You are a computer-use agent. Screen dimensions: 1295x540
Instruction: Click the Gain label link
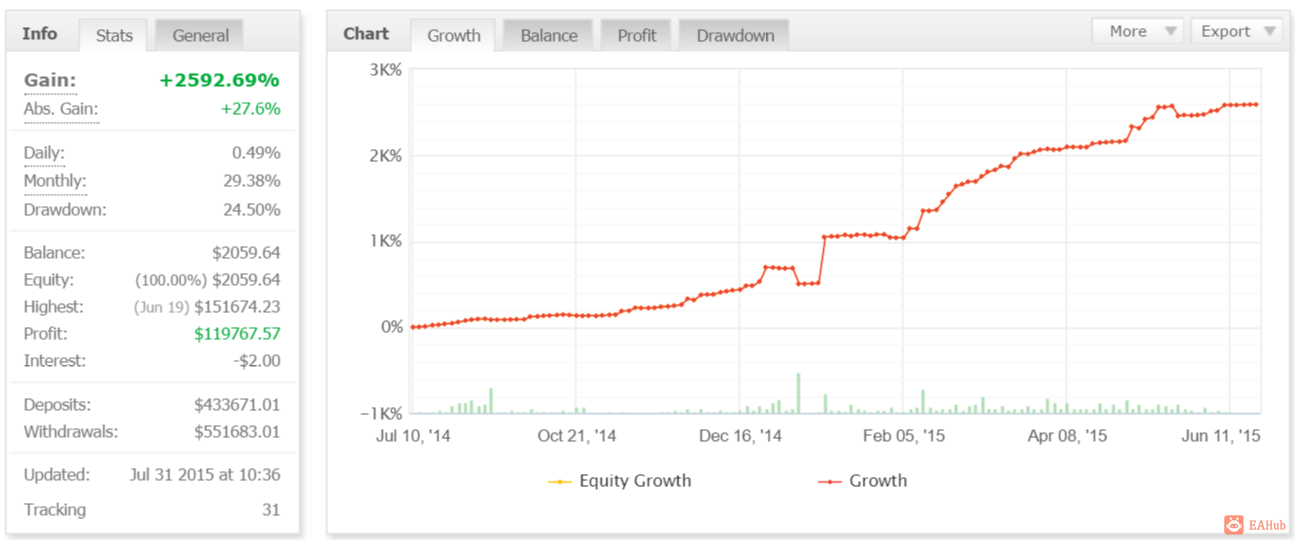coord(50,80)
